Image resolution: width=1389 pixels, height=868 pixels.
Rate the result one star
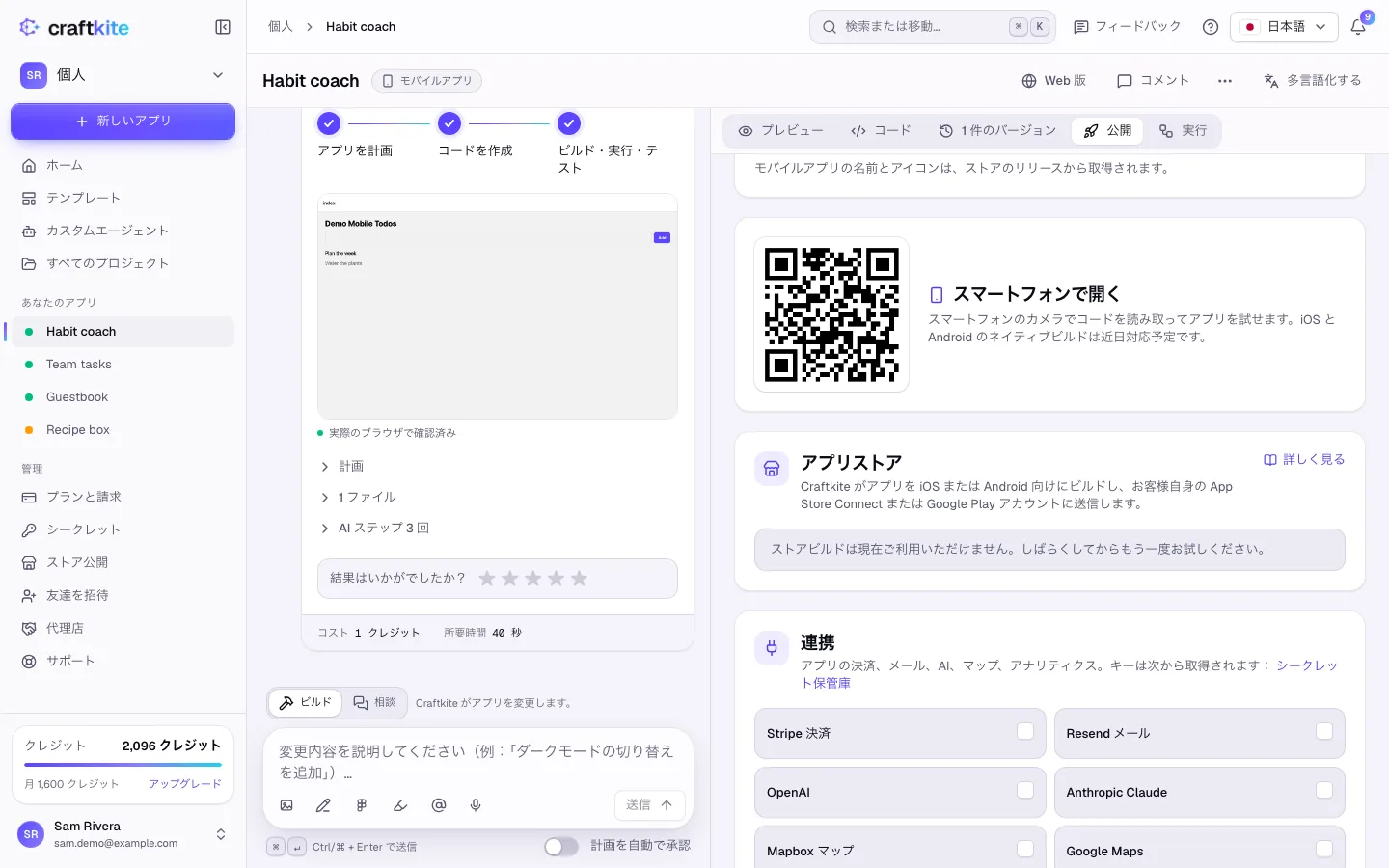pos(487,579)
